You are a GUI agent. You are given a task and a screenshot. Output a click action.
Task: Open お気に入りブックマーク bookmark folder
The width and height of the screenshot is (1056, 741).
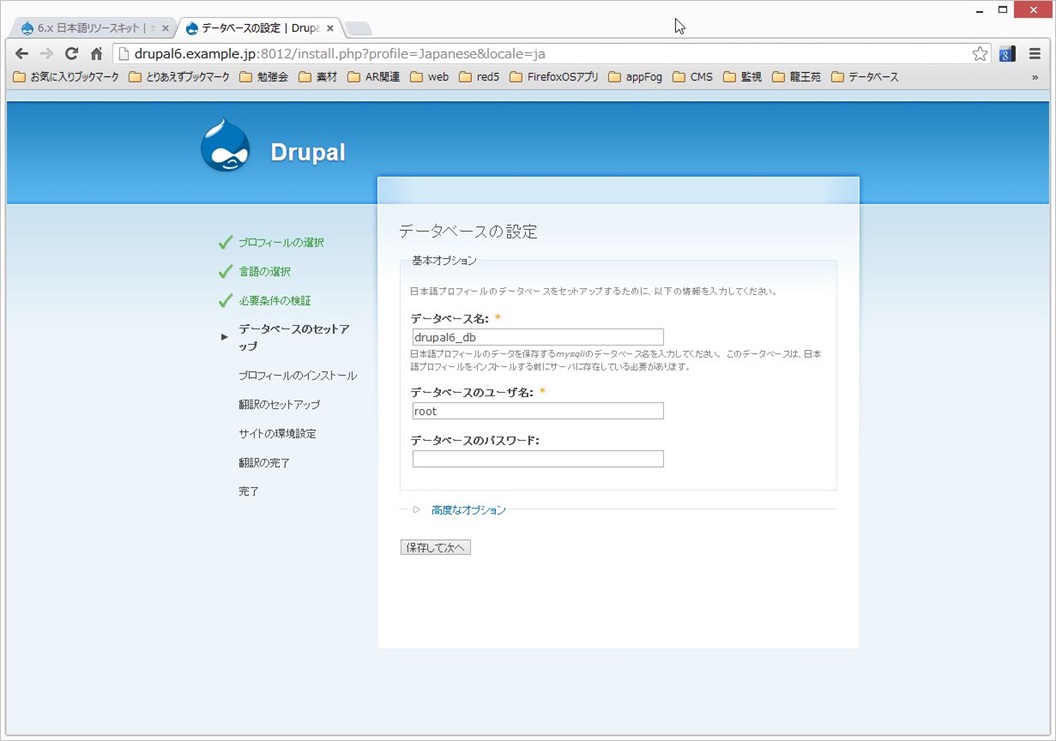point(66,77)
